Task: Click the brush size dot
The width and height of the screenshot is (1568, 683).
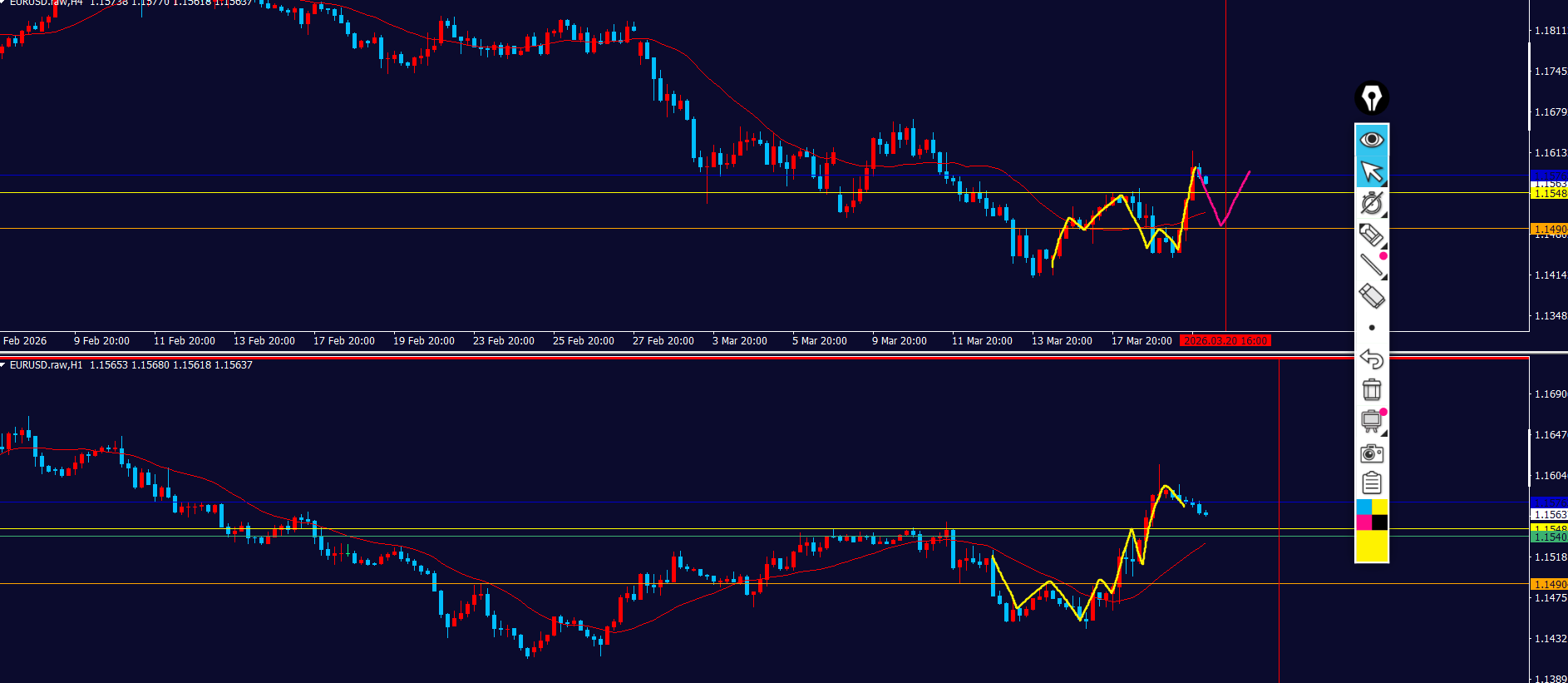Action: (1371, 328)
